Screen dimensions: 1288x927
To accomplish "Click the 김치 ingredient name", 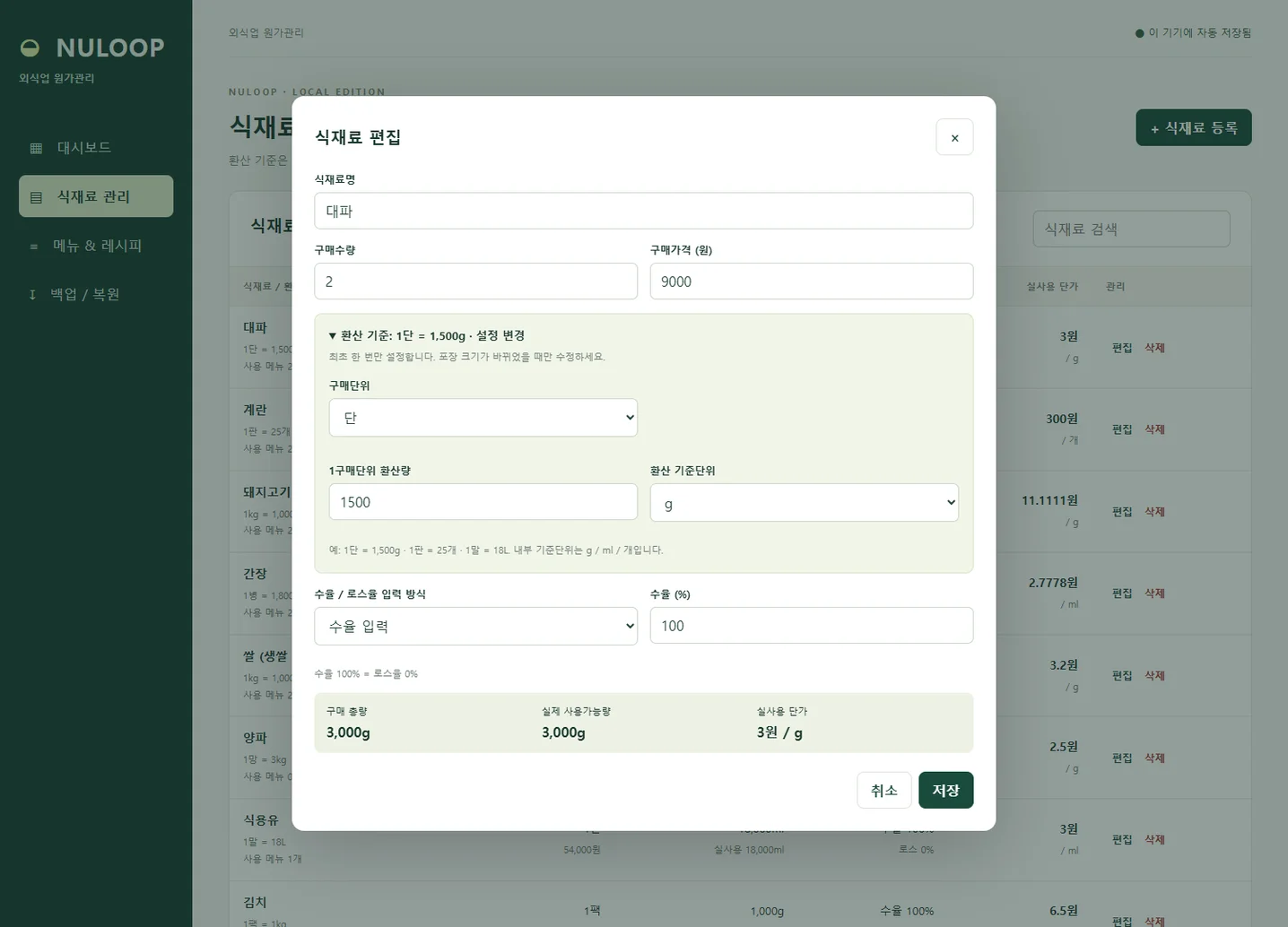I will pos(255,903).
